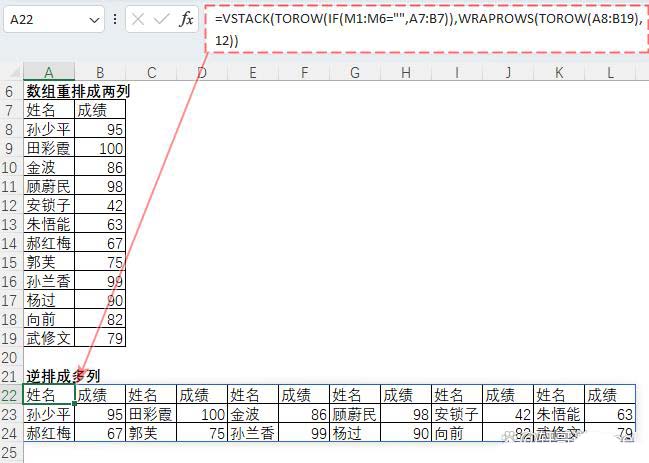
Task: Select row 7 header
Action: pos(10,110)
